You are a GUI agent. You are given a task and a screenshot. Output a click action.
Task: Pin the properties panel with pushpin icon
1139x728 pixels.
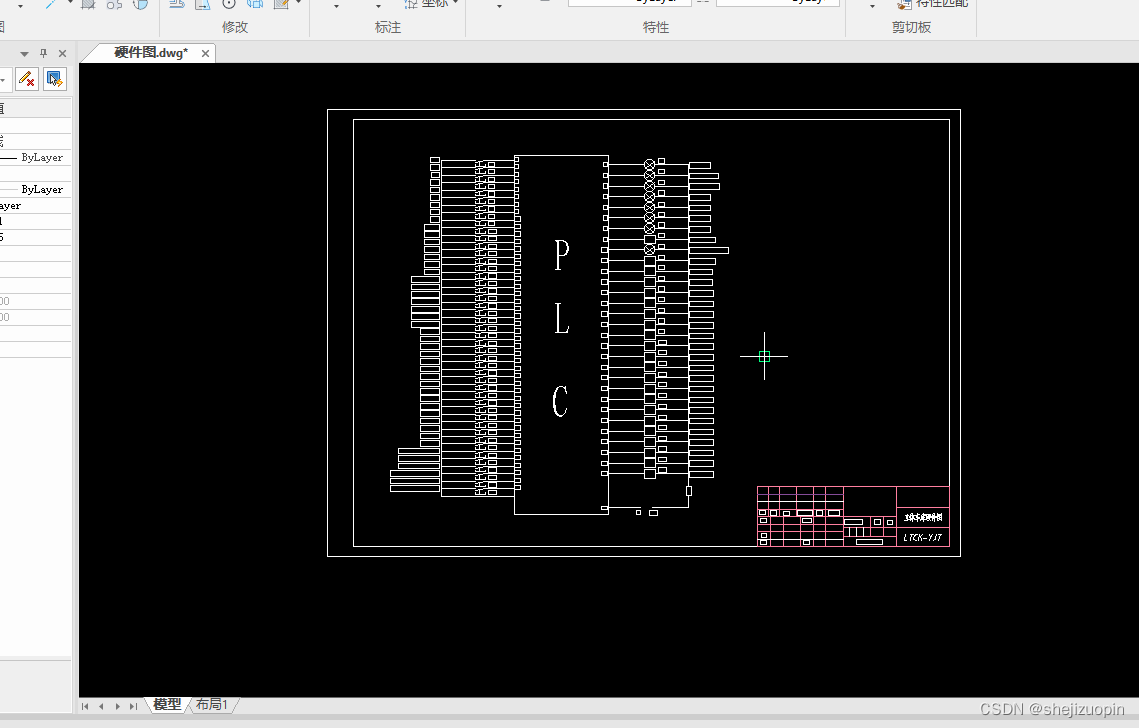point(44,53)
